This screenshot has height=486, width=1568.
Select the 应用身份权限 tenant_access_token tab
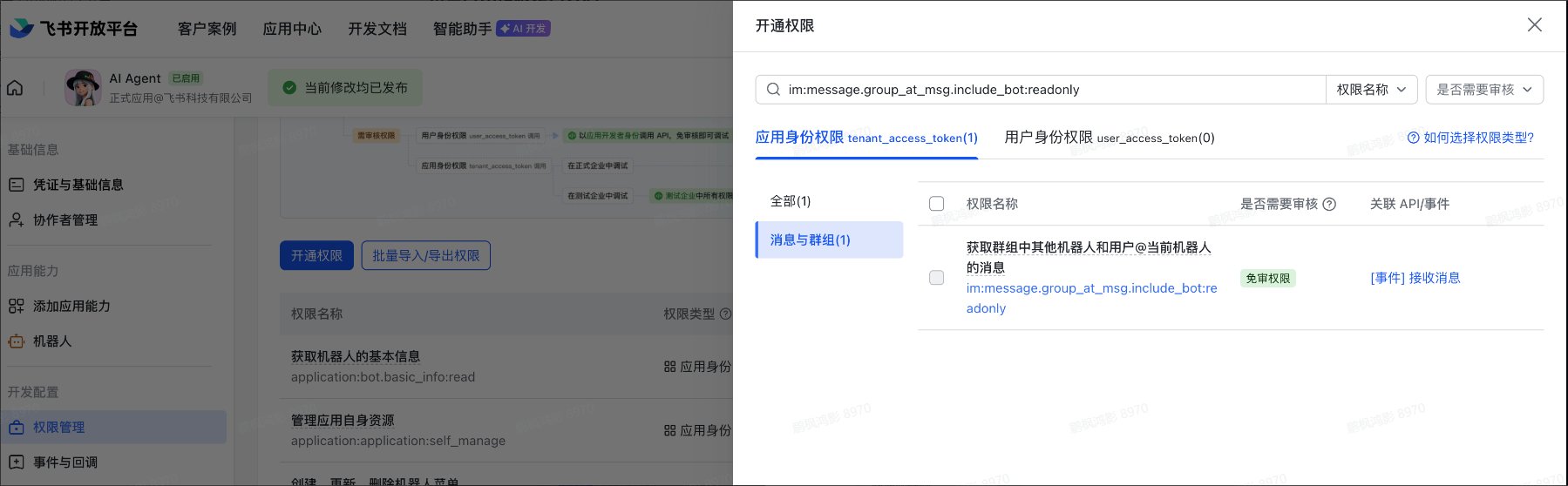(x=866, y=138)
